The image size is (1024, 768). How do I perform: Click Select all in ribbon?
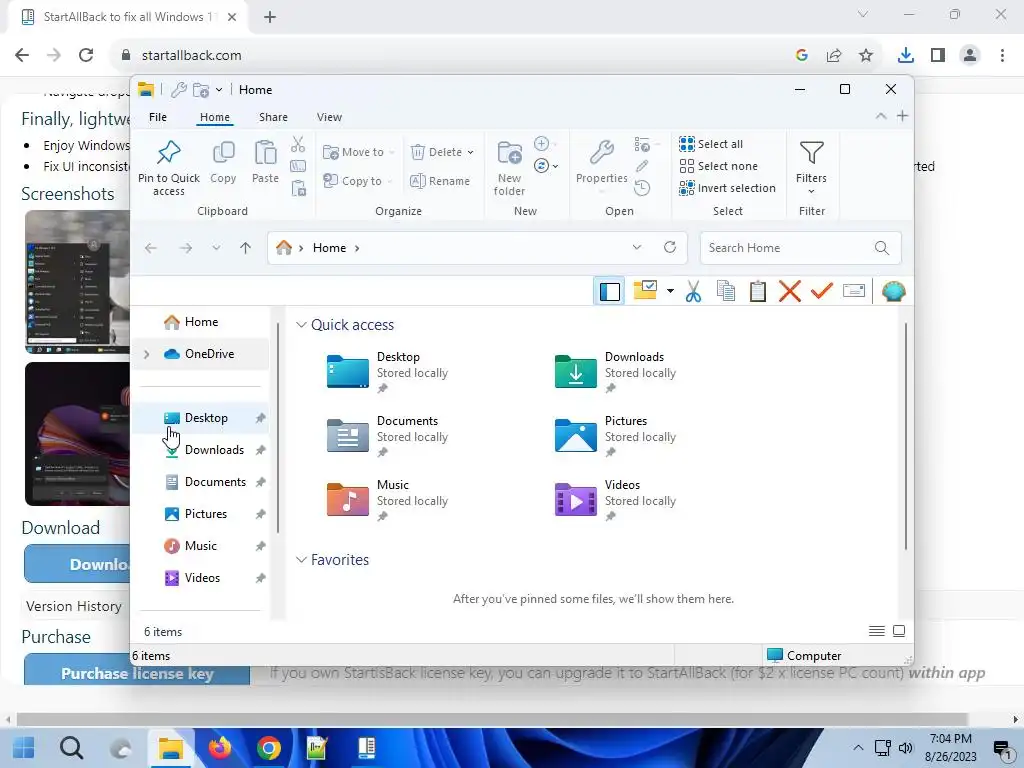pos(711,144)
